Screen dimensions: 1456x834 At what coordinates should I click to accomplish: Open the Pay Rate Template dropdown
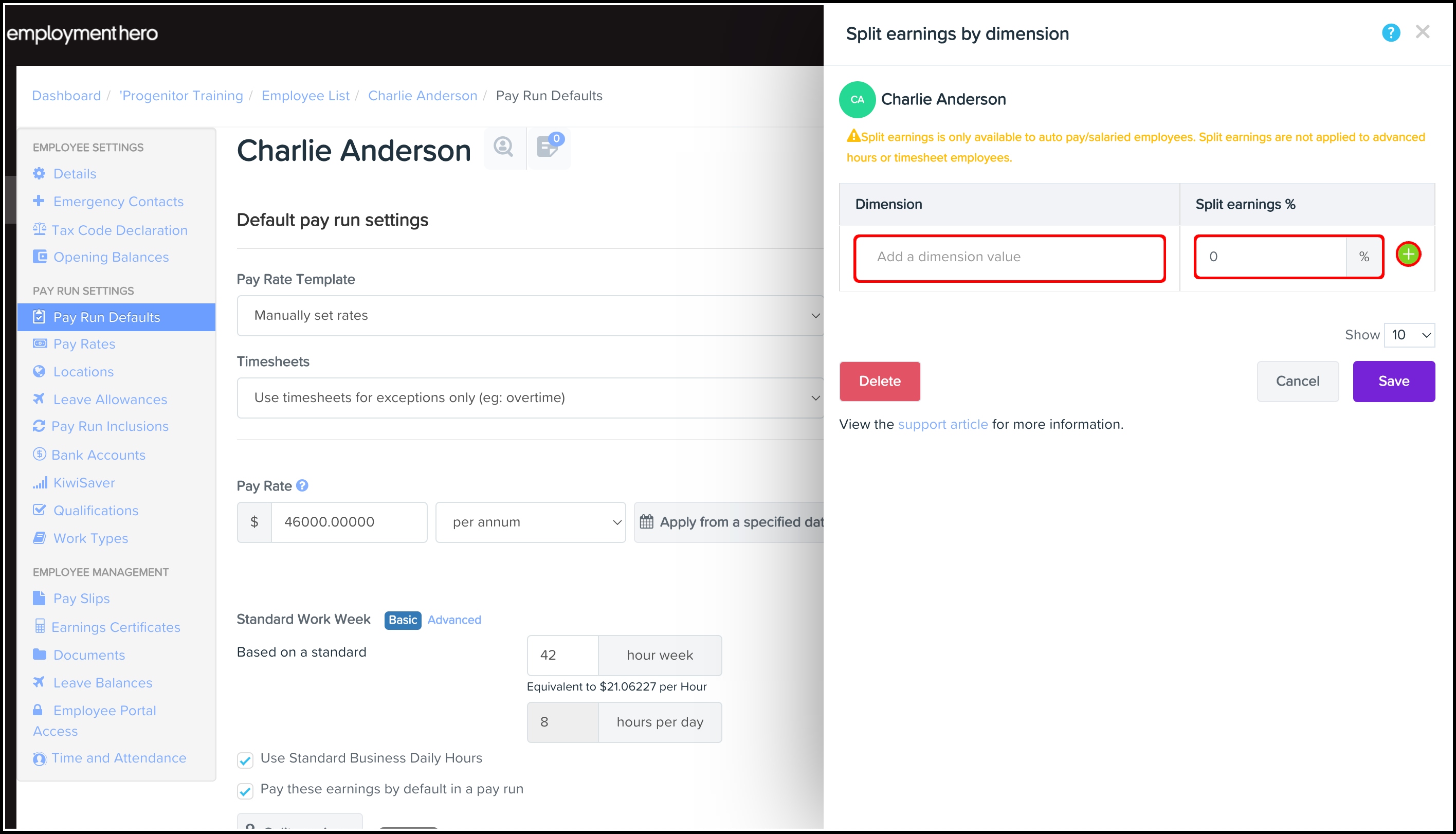[530, 316]
